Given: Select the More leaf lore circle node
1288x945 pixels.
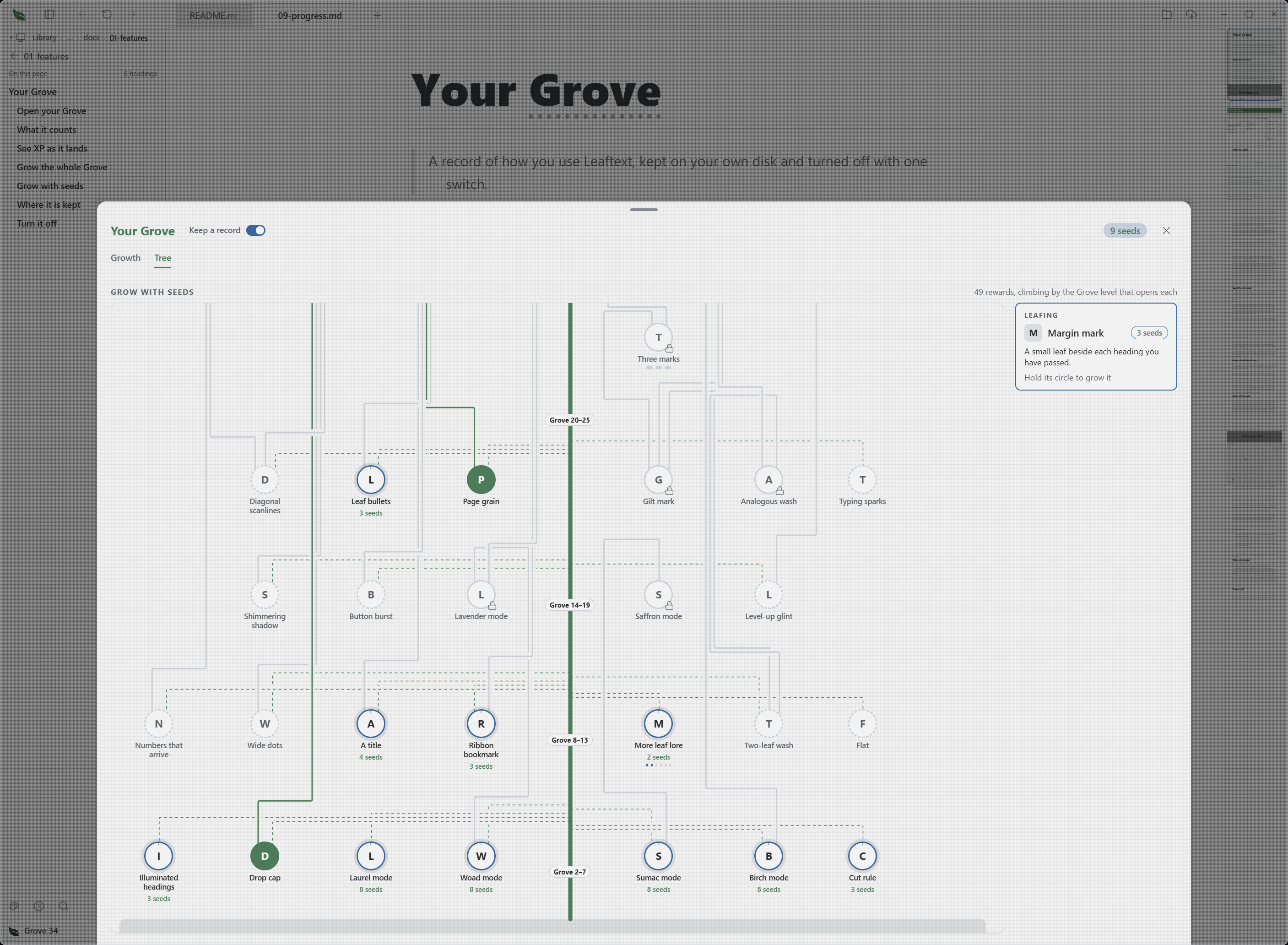Looking at the screenshot, I should 658,723.
